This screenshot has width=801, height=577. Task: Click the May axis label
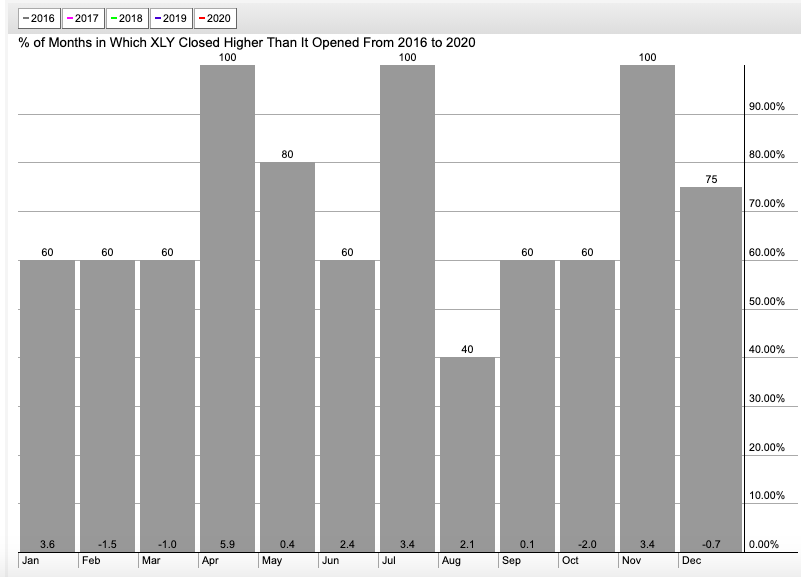pyautogui.click(x=272, y=560)
